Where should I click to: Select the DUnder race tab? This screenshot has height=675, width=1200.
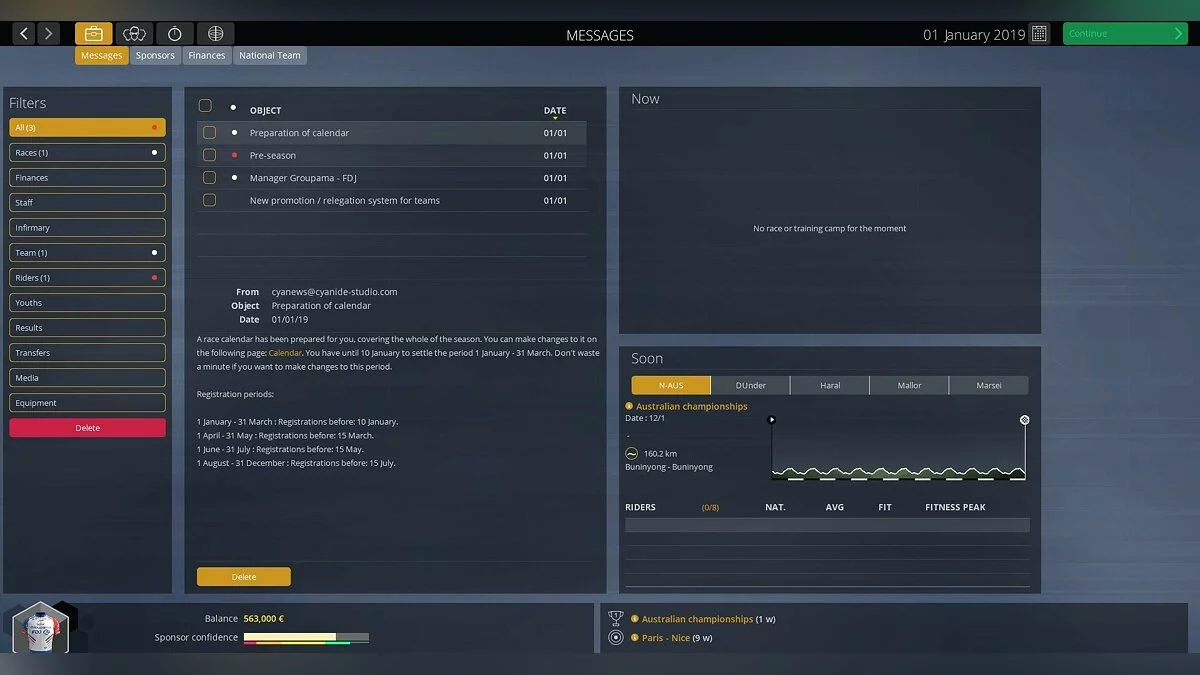(x=750, y=385)
